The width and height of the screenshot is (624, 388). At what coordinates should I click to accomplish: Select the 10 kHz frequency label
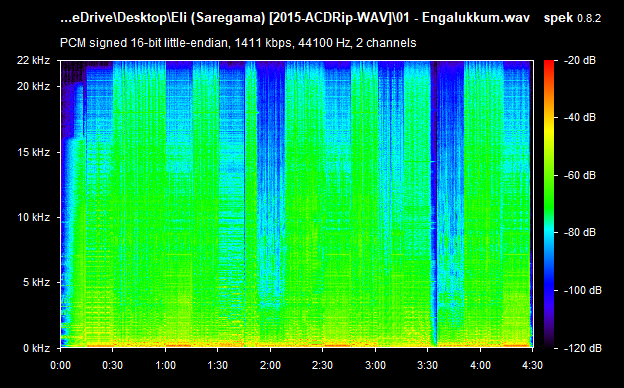coord(33,217)
